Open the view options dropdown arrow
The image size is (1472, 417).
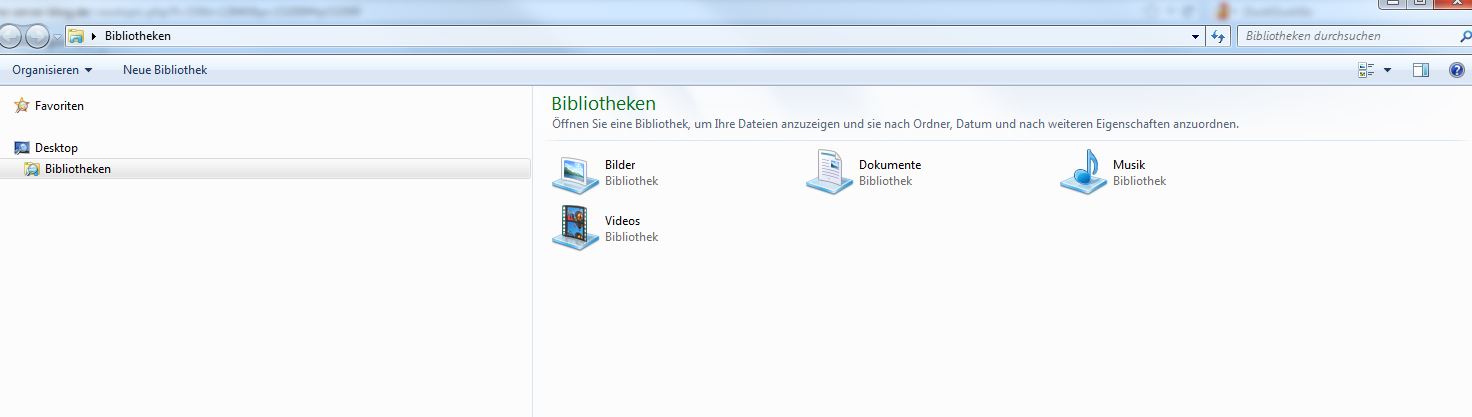(1387, 70)
